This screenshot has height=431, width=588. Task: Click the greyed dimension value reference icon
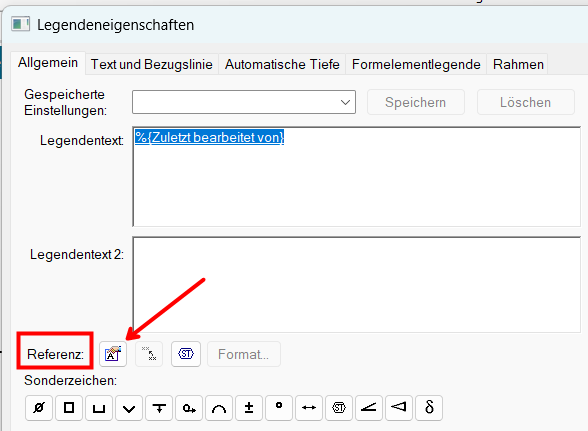149,354
